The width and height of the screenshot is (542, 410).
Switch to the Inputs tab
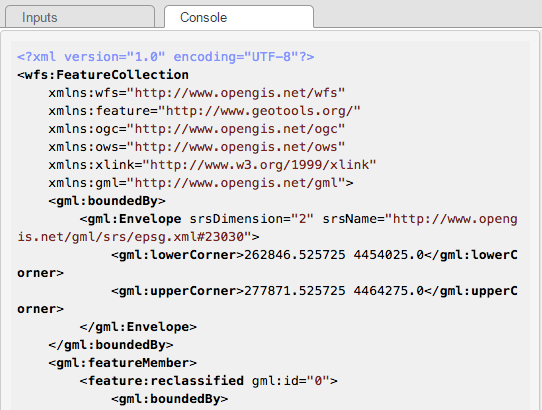click(x=80, y=17)
